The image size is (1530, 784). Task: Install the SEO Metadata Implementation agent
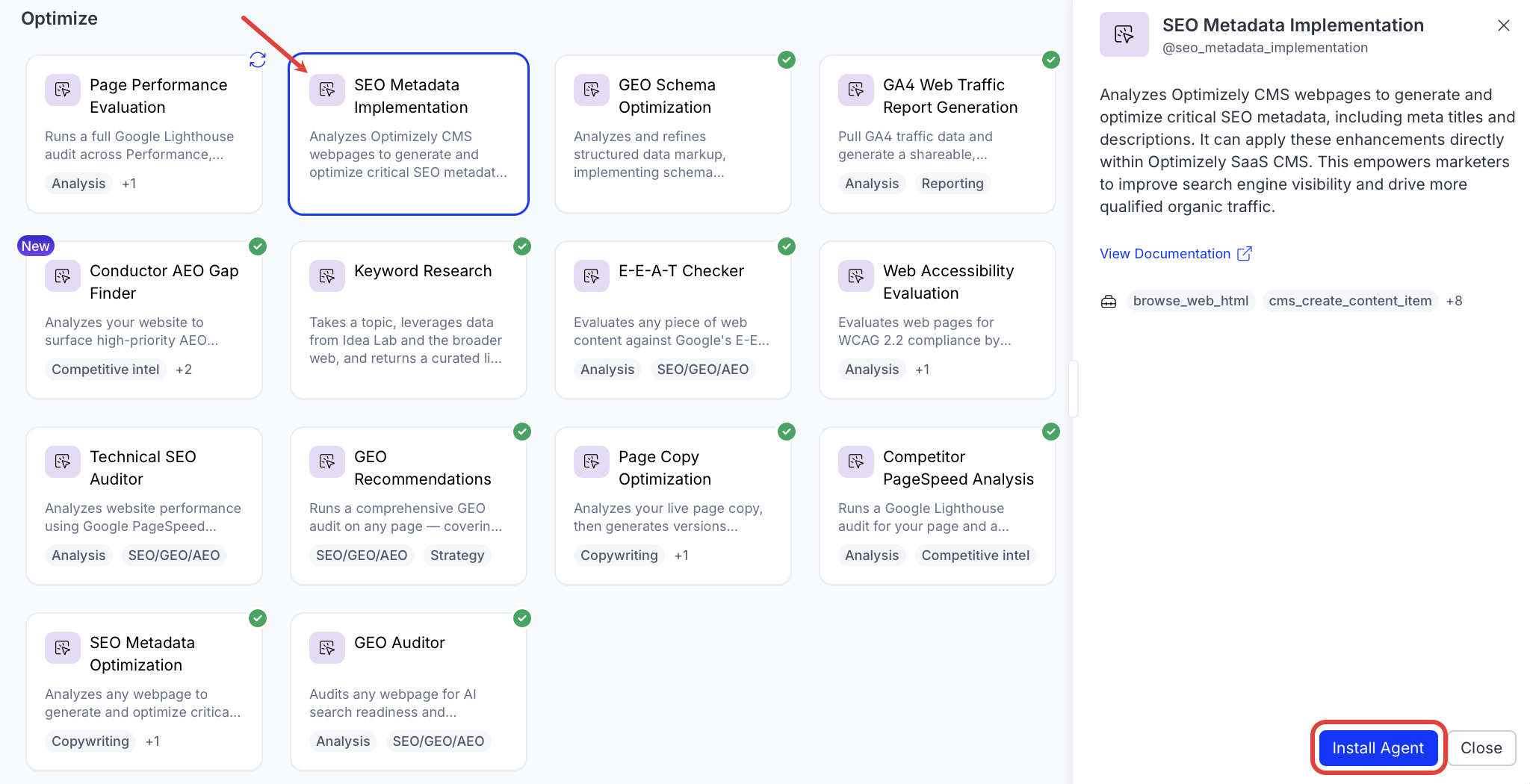(1378, 748)
